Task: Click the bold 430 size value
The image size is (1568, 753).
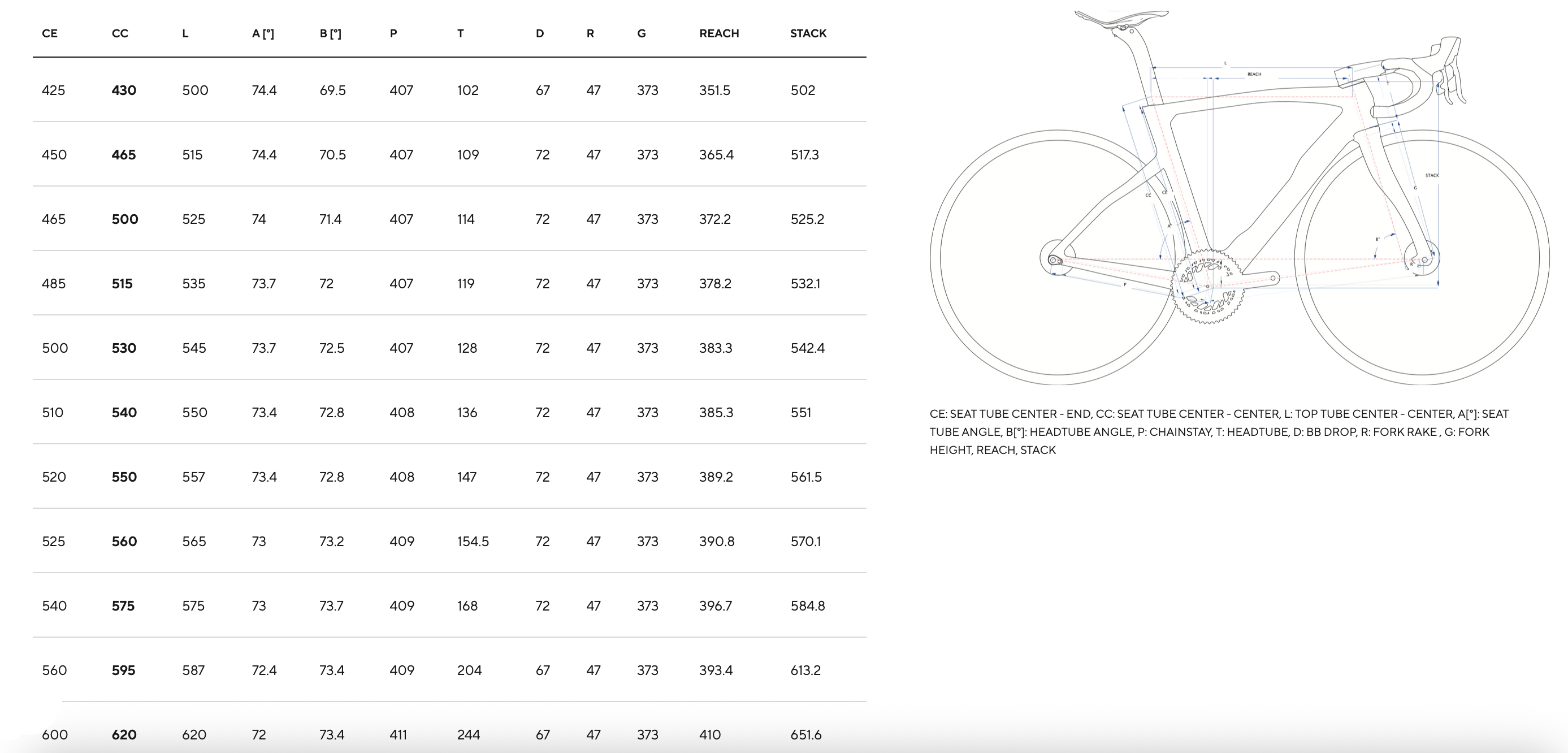Action: click(124, 90)
